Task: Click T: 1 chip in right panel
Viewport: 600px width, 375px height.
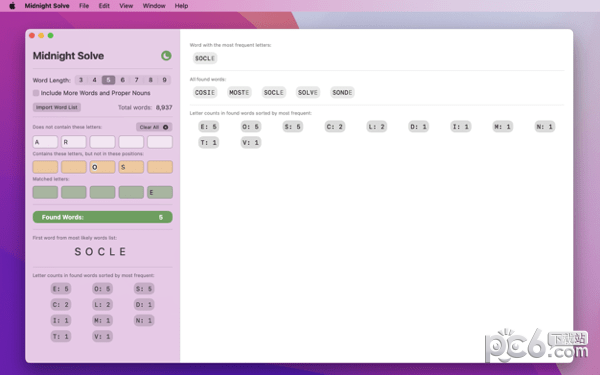Action: point(209,143)
